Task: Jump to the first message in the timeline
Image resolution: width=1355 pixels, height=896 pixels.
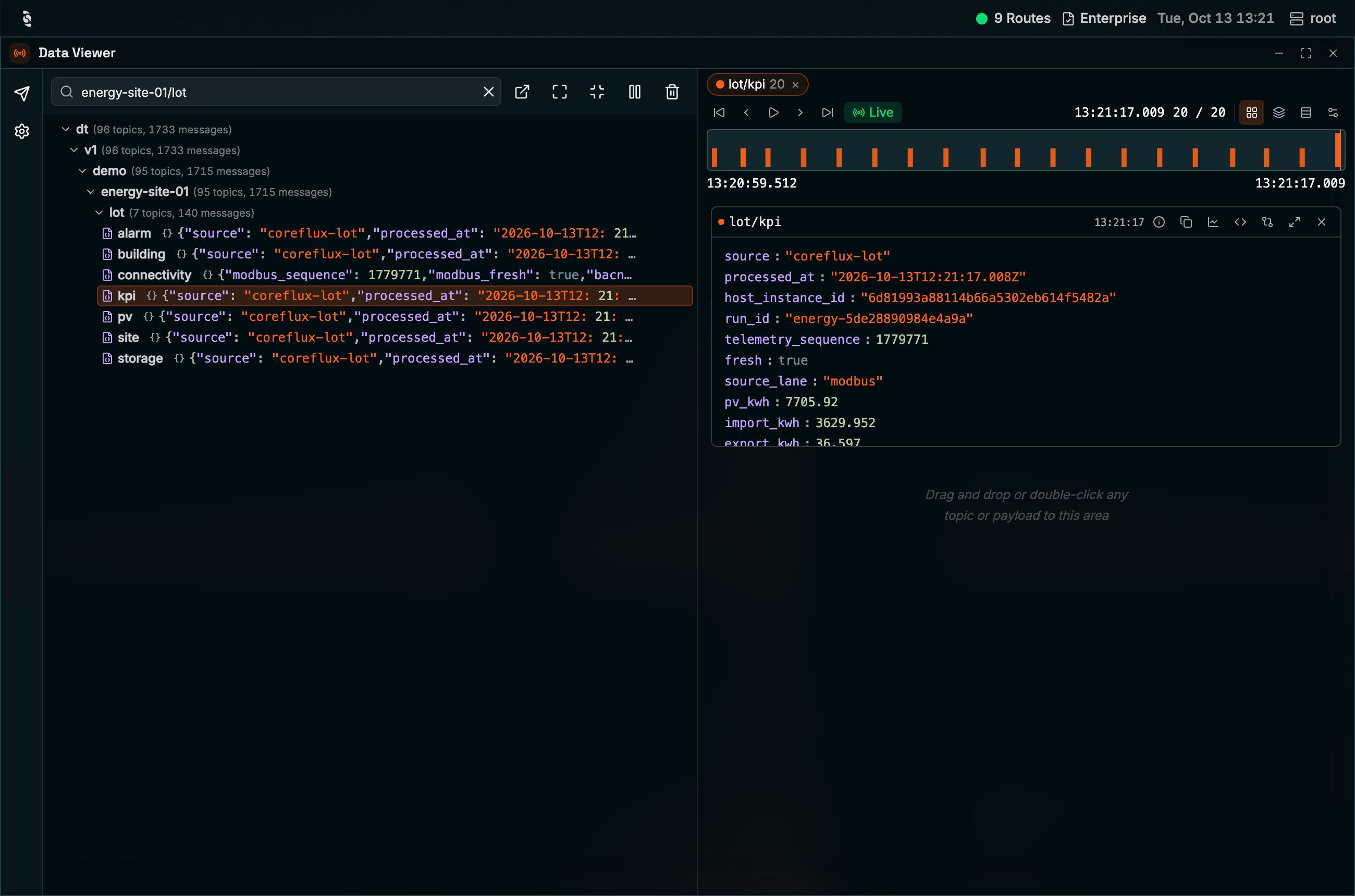Action: [719, 113]
